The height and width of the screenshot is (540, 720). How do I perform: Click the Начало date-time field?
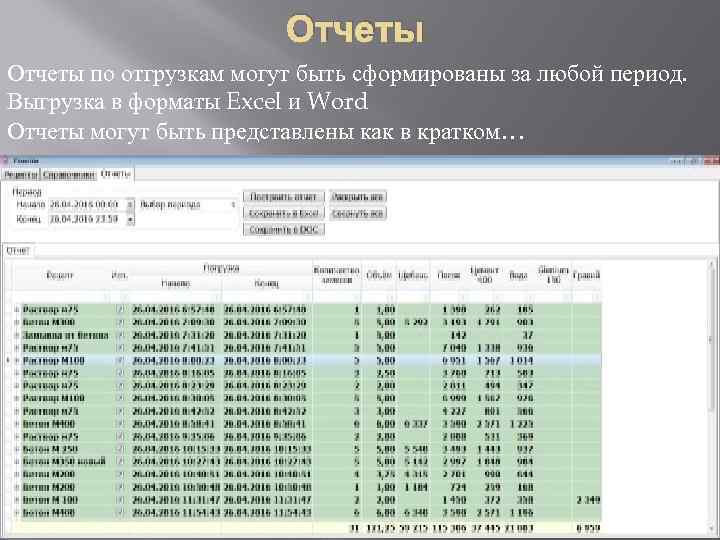tap(87, 204)
